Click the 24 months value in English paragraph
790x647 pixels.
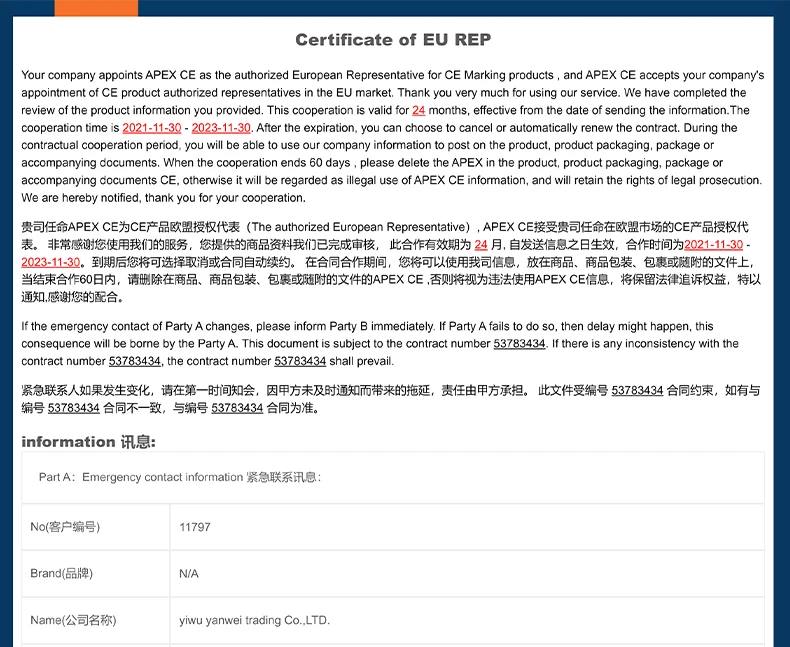[x=419, y=110]
